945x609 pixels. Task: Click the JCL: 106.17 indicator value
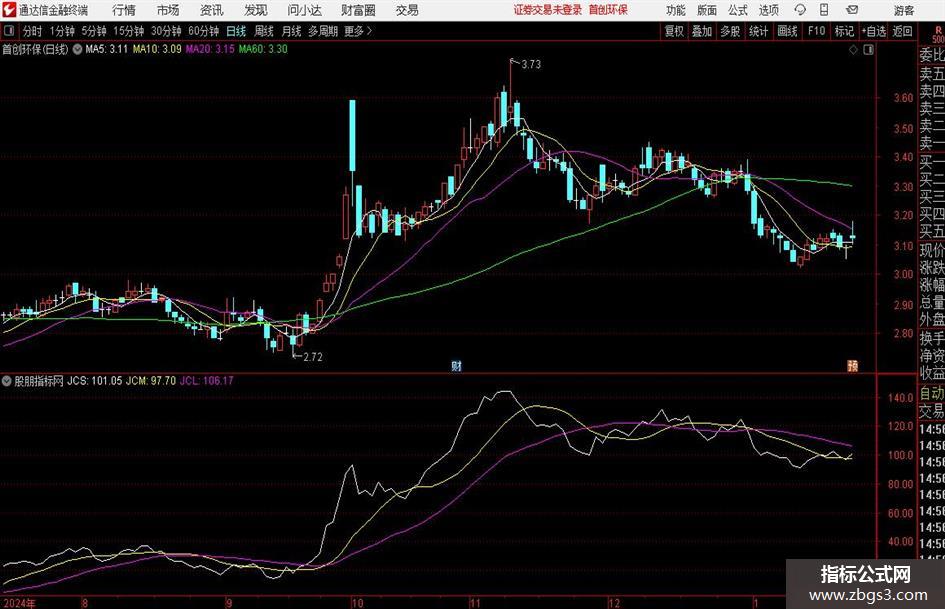coord(207,381)
